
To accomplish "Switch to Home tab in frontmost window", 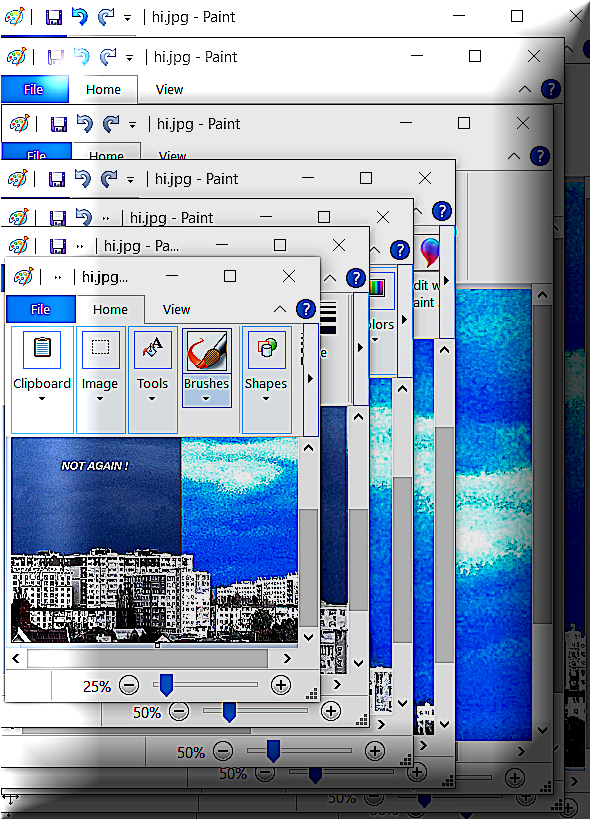I will (110, 309).
